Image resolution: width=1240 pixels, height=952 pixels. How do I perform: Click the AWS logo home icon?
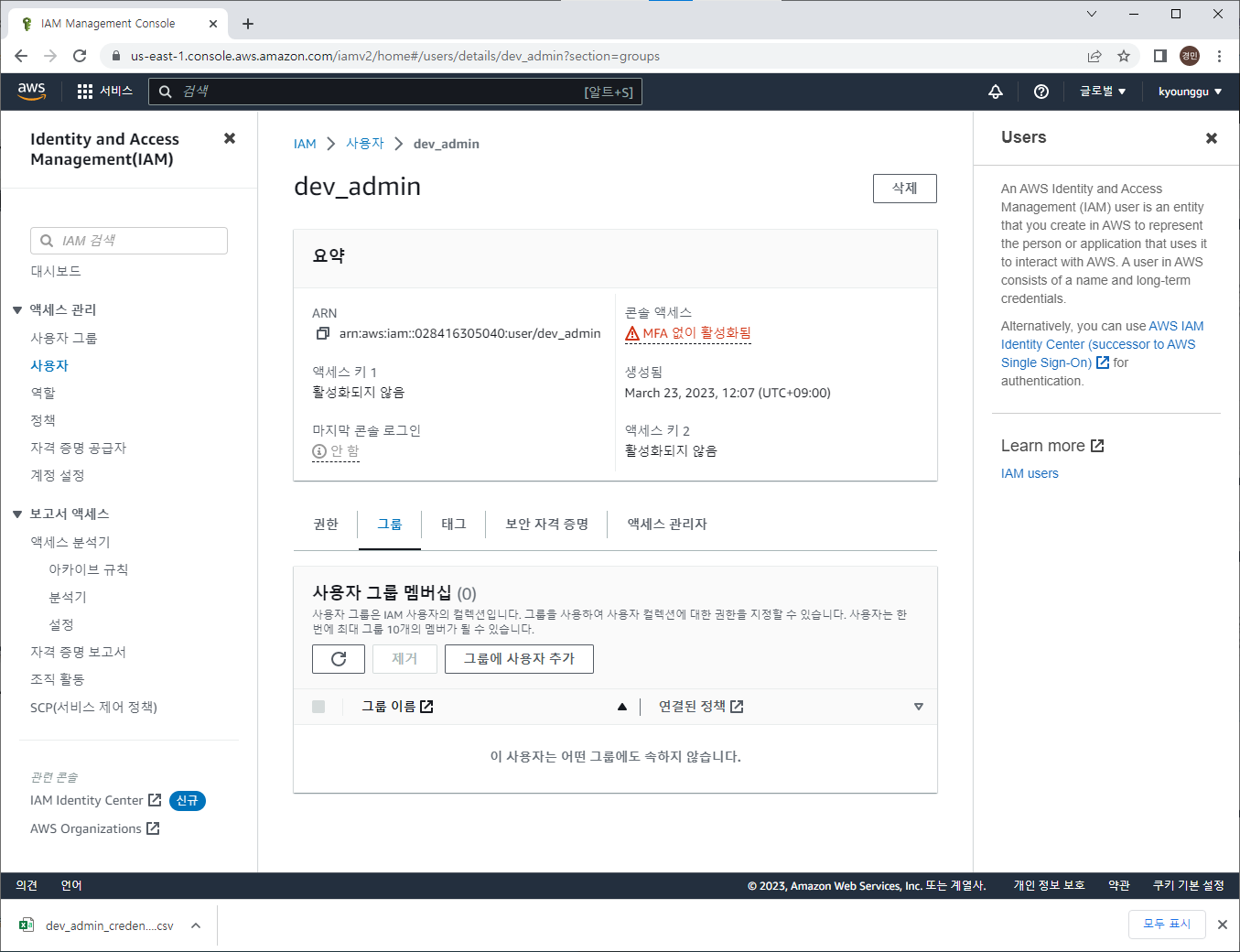(31, 91)
